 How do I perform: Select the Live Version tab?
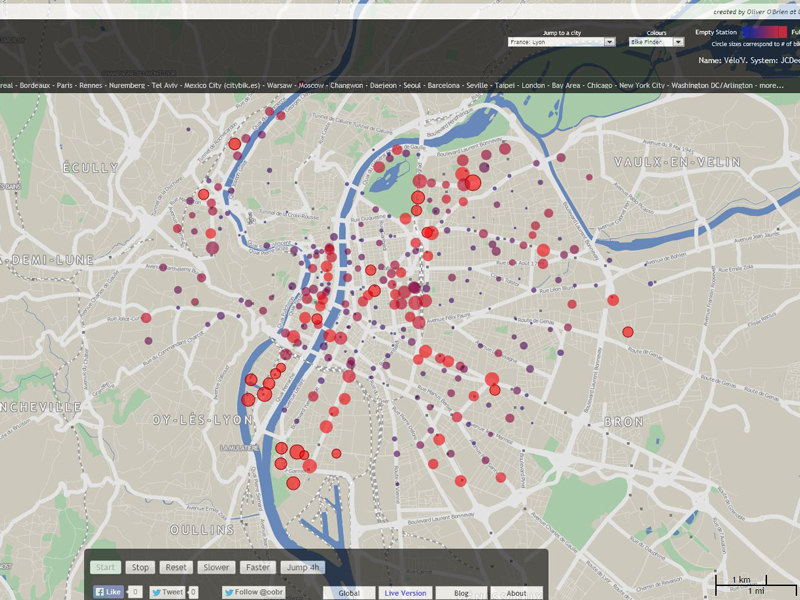pyautogui.click(x=405, y=593)
